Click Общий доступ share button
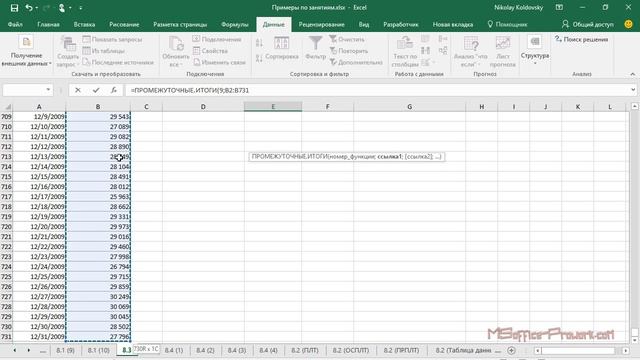The image size is (640, 360). (587, 24)
